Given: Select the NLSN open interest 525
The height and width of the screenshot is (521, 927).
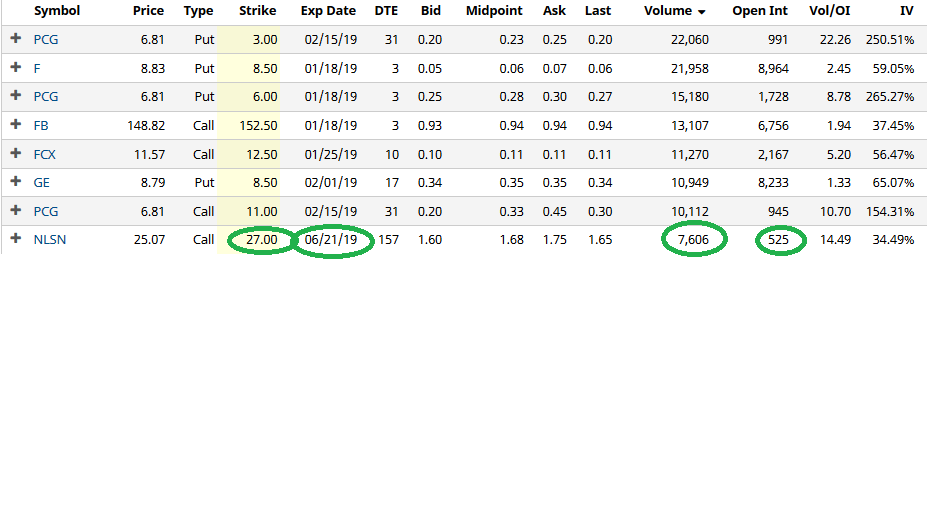Looking at the screenshot, I should click(x=779, y=240).
